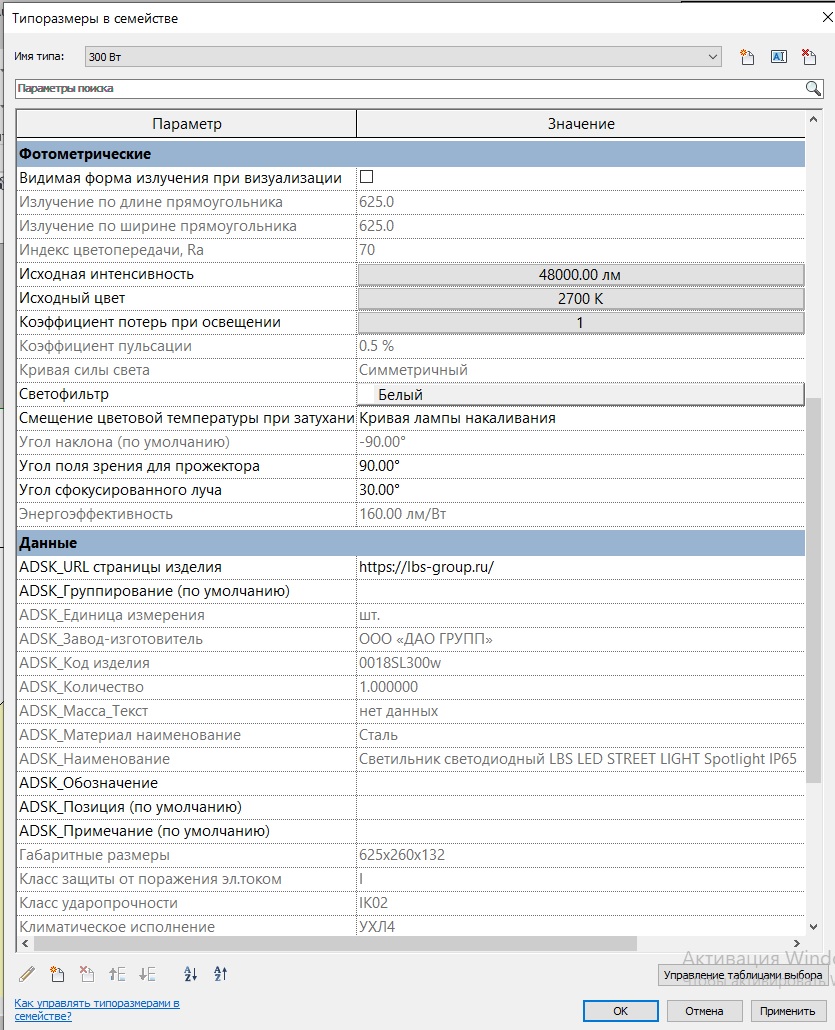Click the Коэффициент пульсации value 0.5 %
The height and width of the screenshot is (1030, 835).
pos(376,346)
